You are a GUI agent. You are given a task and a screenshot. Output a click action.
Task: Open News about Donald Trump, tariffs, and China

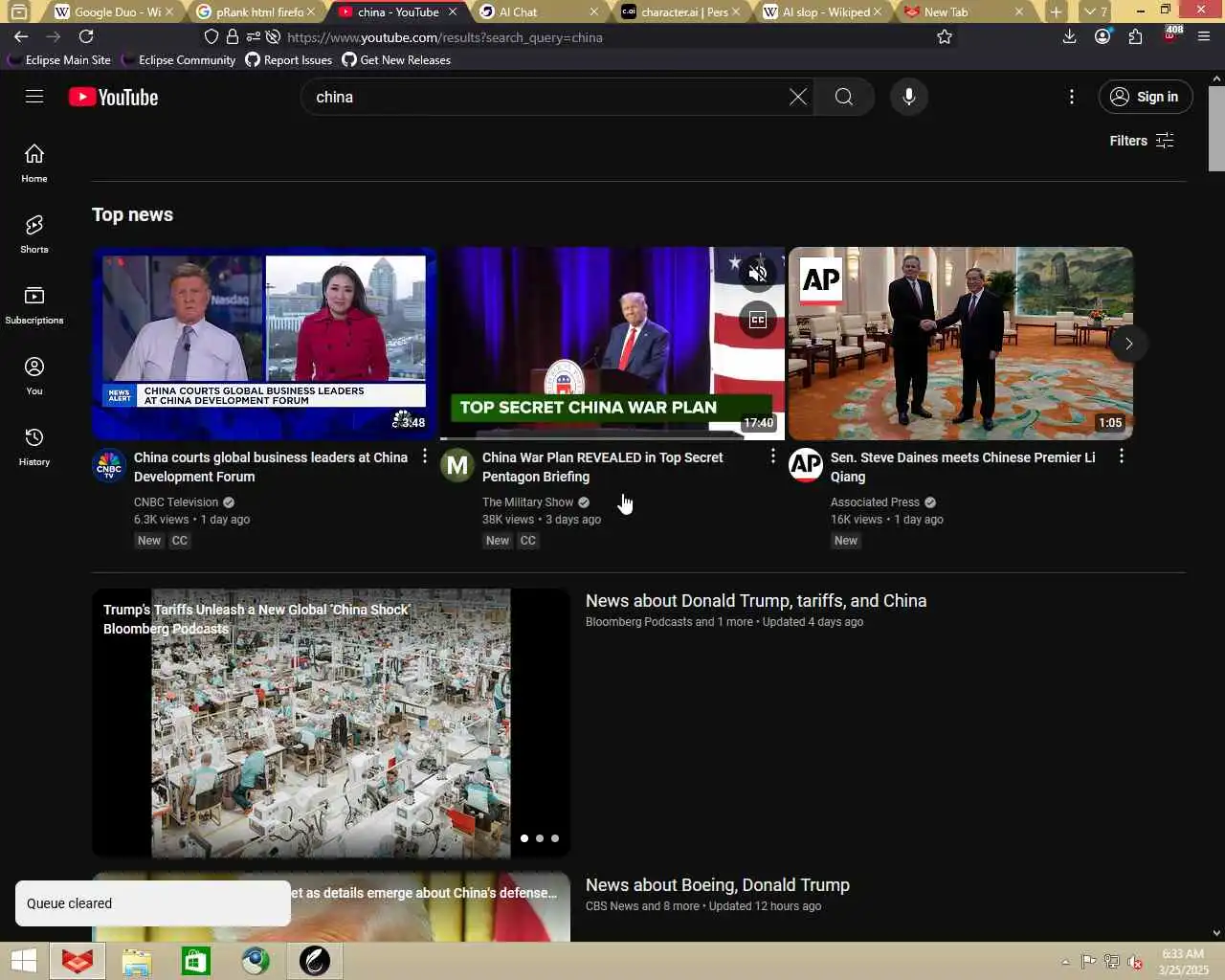[756, 601]
